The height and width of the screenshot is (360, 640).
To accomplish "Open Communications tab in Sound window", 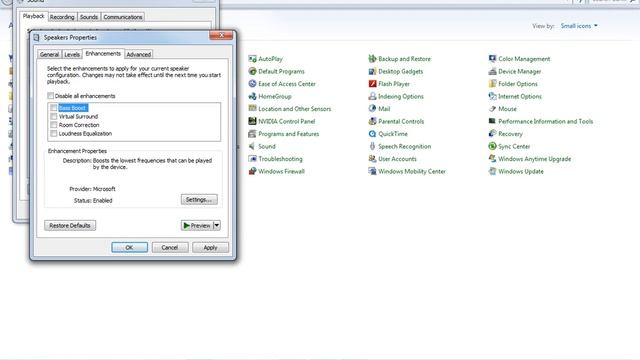I will tap(122, 17).
